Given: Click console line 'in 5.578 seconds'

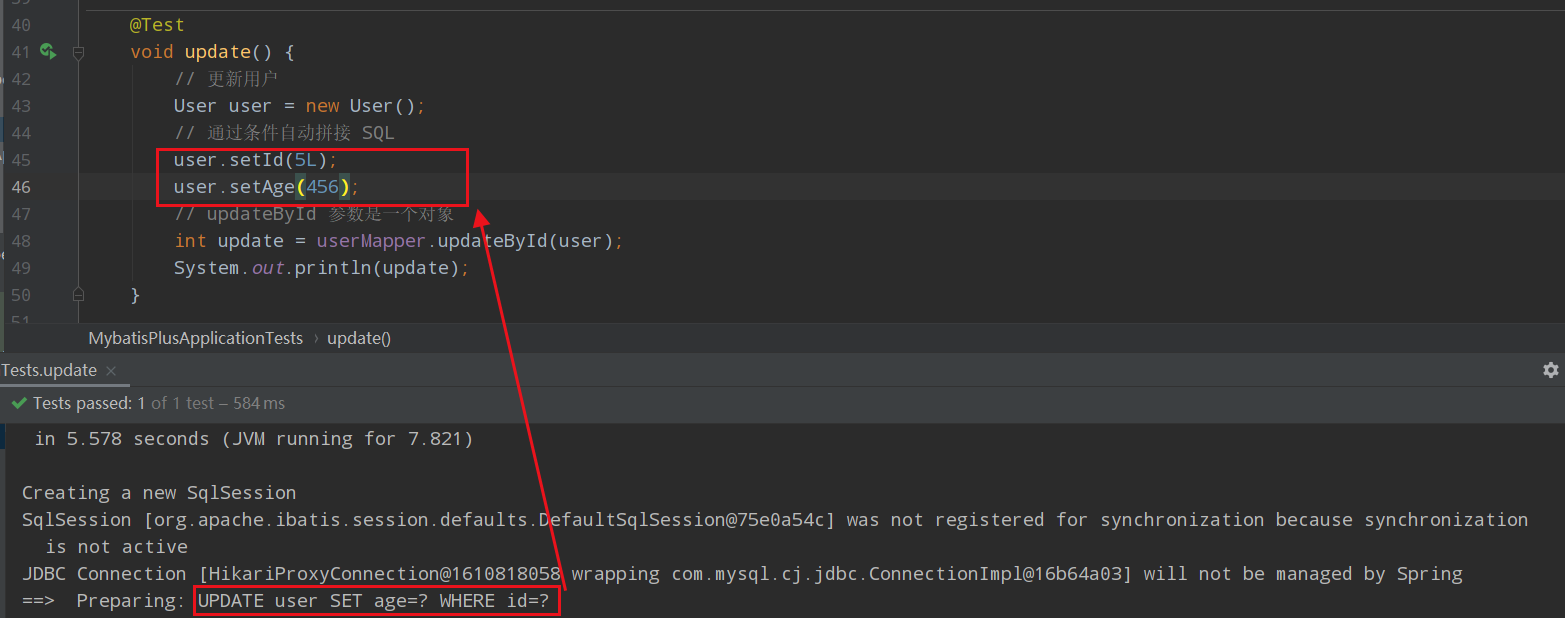Looking at the screenshot, I should pos(254,439).
